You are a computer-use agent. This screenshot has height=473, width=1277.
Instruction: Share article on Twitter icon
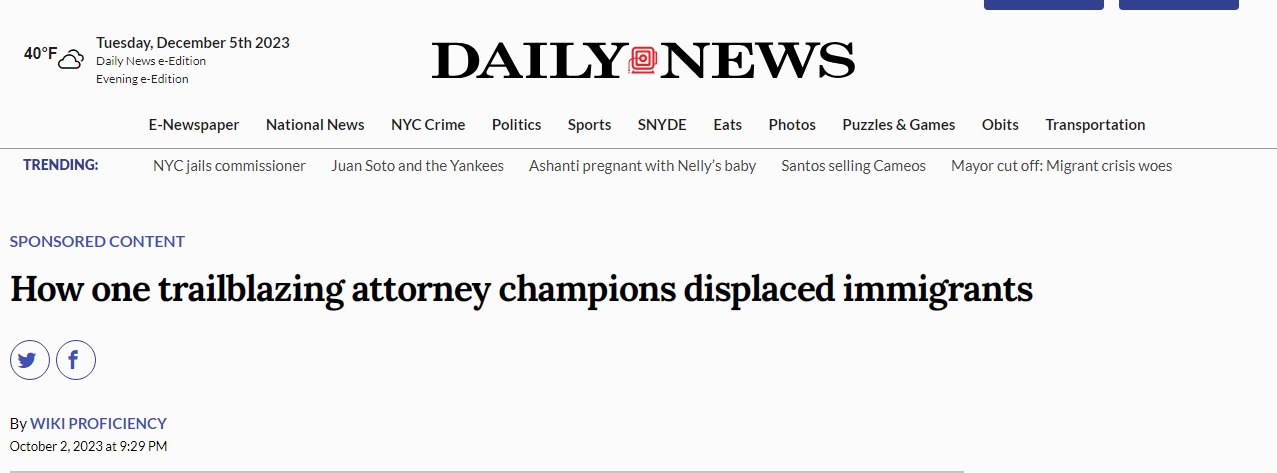[x=29, y=360]
